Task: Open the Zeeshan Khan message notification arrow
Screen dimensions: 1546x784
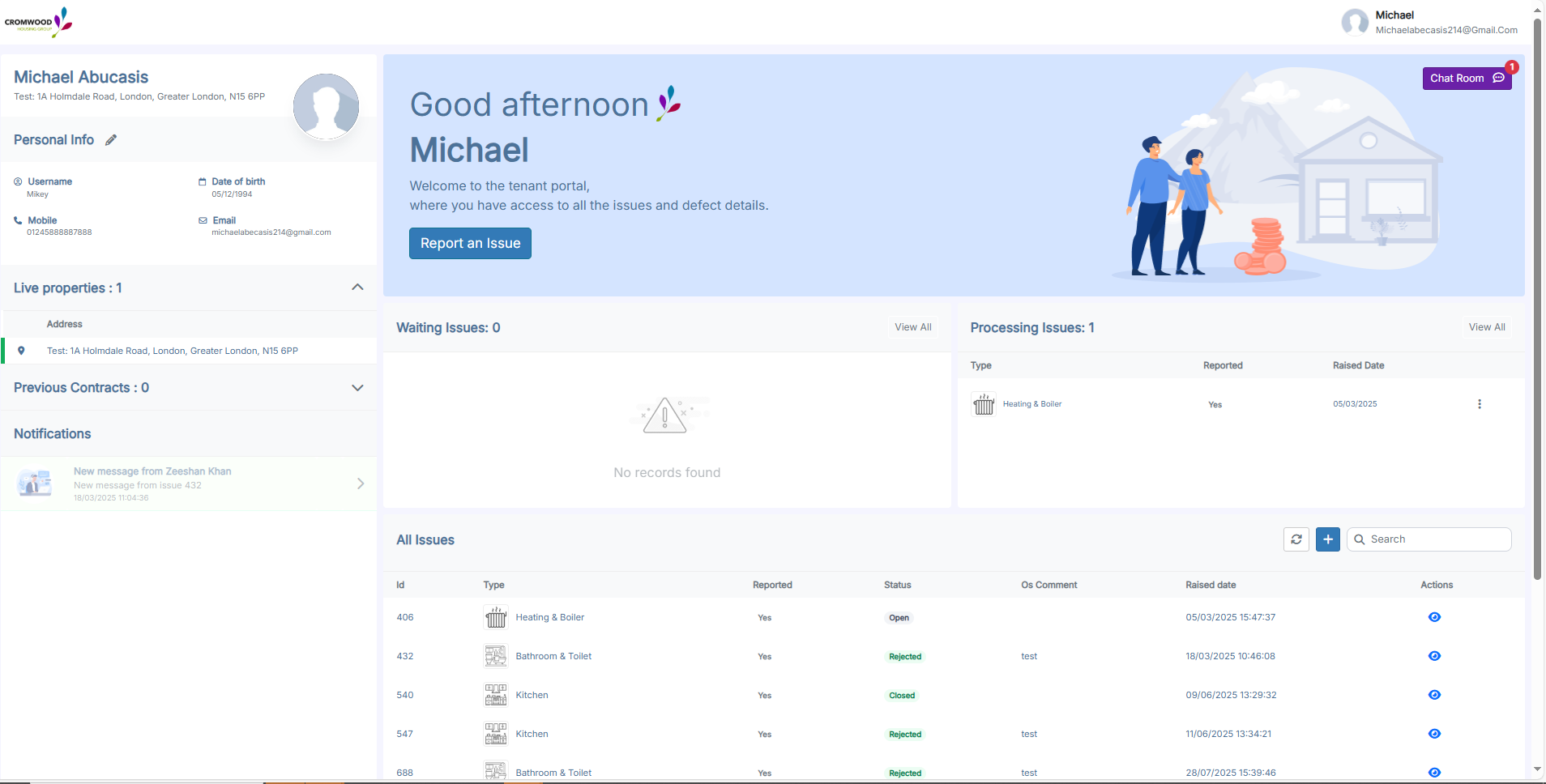Action: (361, 484)
